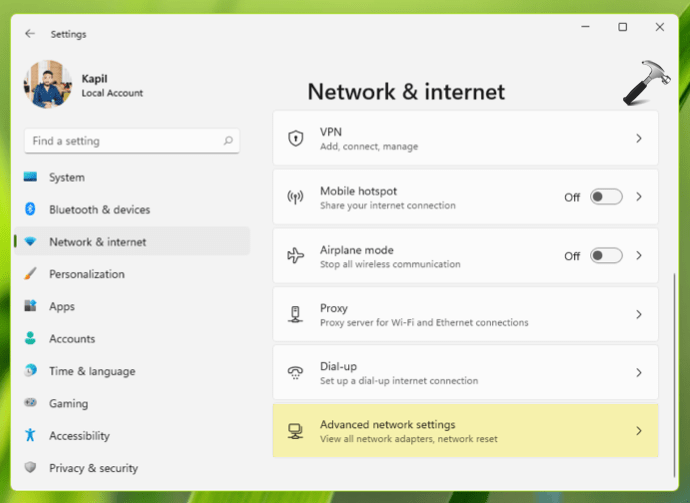Click the Gaming controller icon
The height and width of the screenshot is (503, 690).
click(x=30, y=403)
